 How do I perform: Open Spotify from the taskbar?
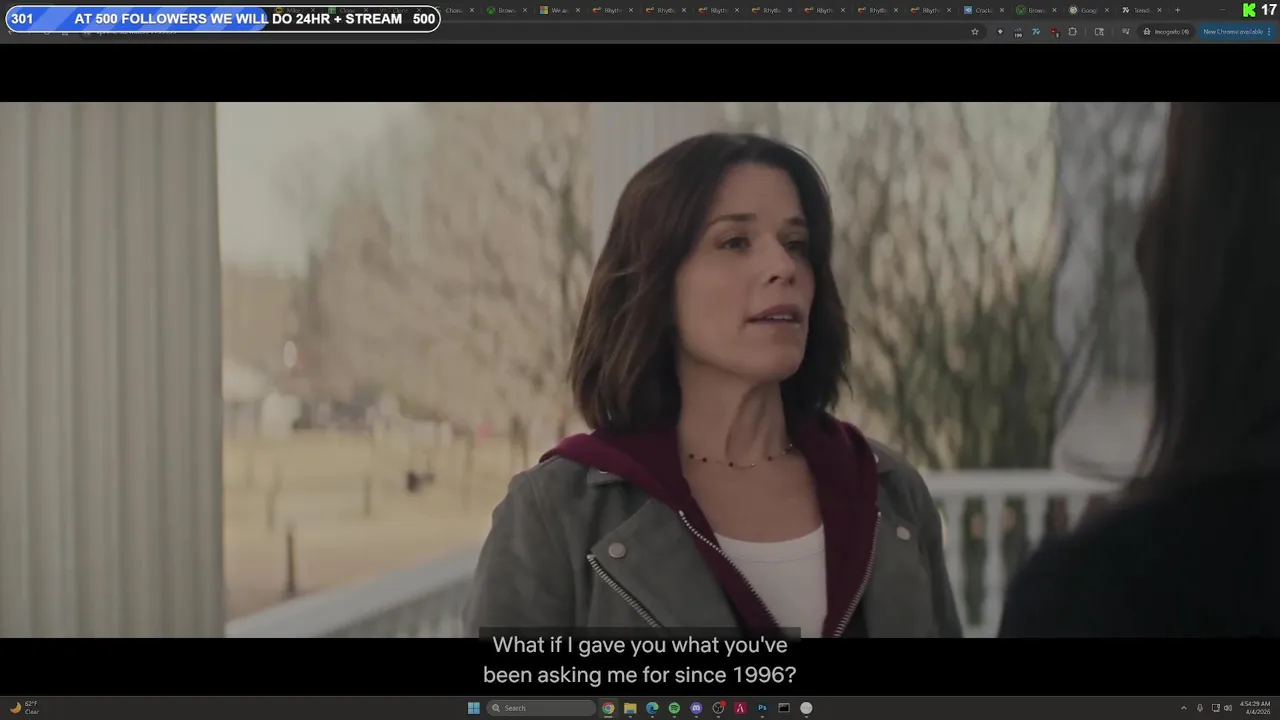[674, 708]
